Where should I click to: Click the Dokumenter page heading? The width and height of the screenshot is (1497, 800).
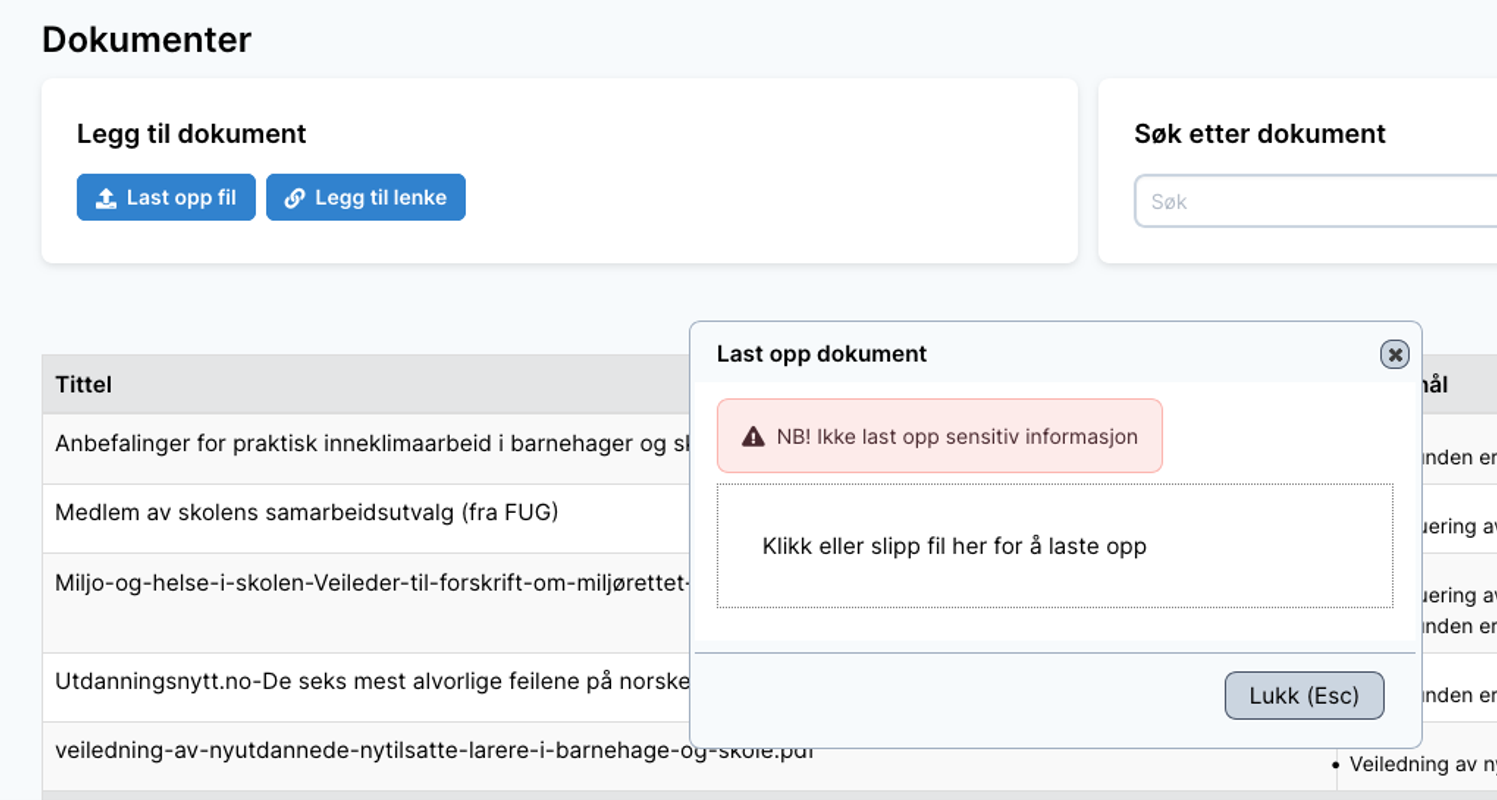coord(146,40)
